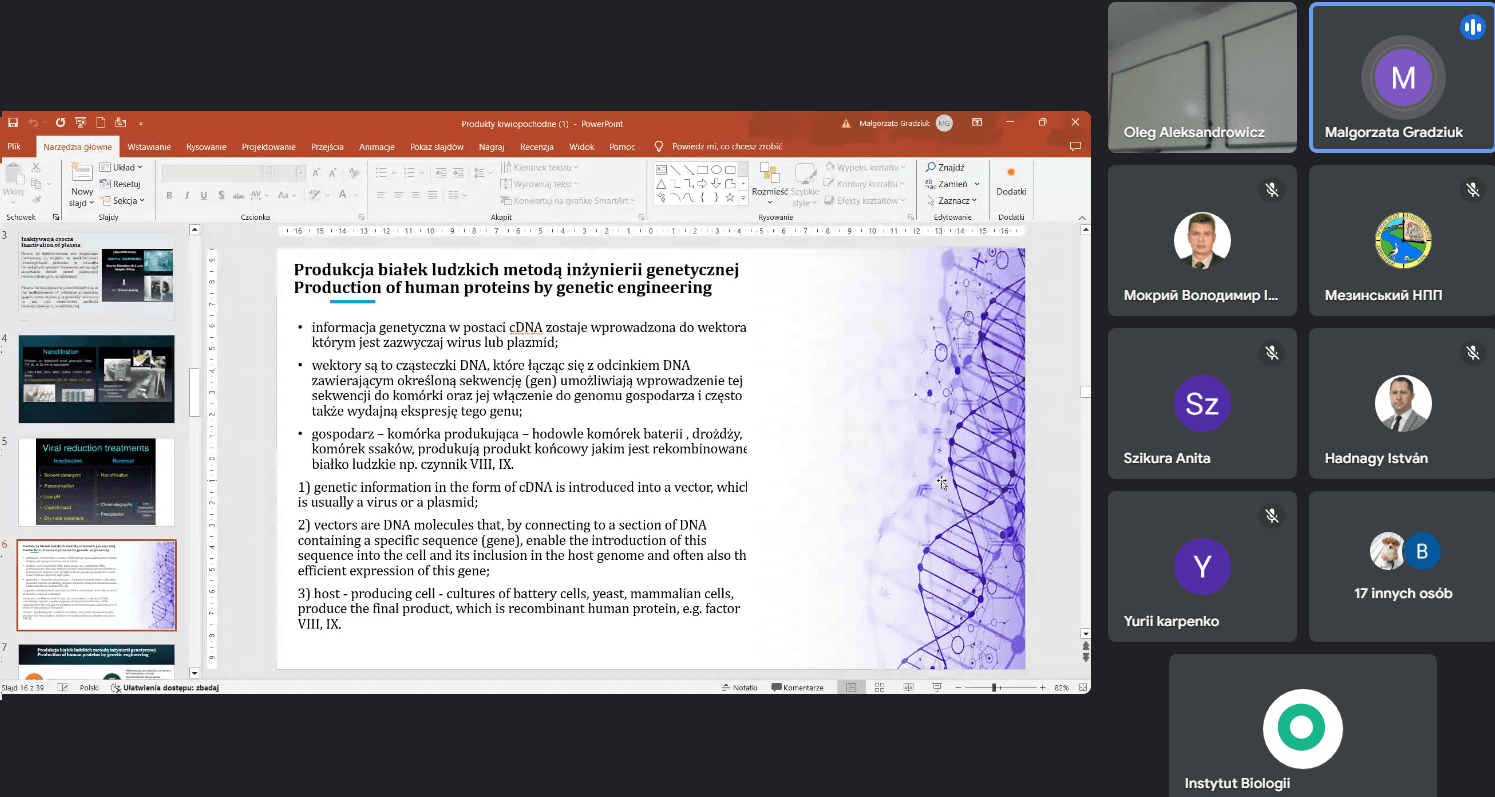Click zoom out minus button
Screen dimensions: 1495x797
(958, 687)
